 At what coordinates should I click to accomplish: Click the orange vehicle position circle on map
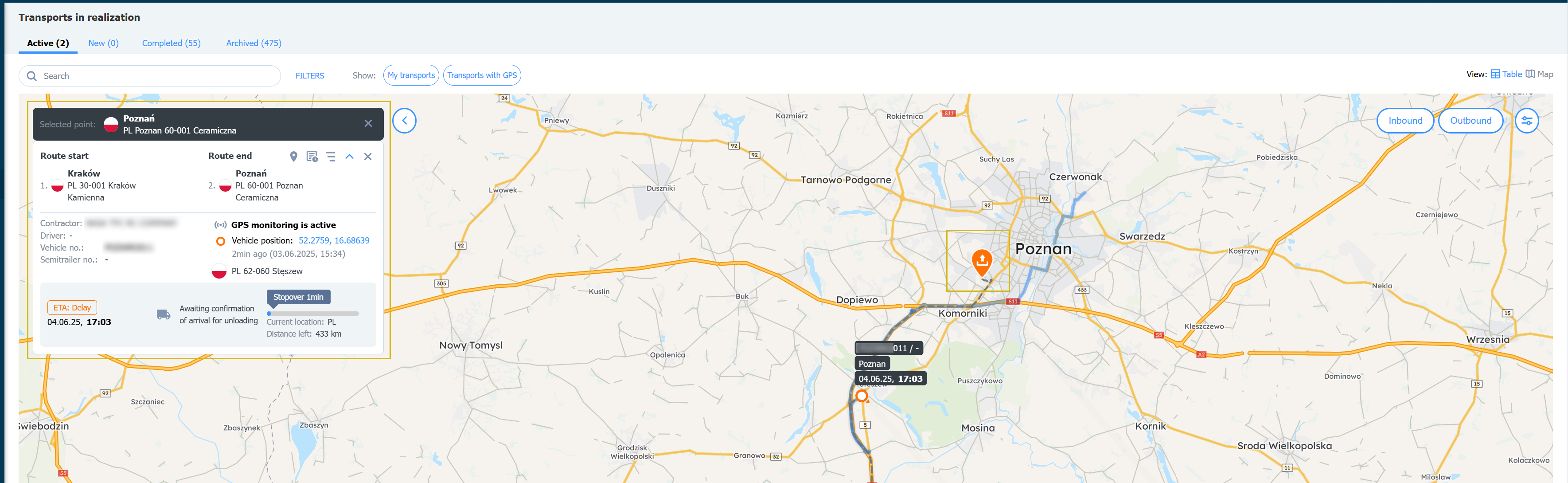(x=861, y=396)
